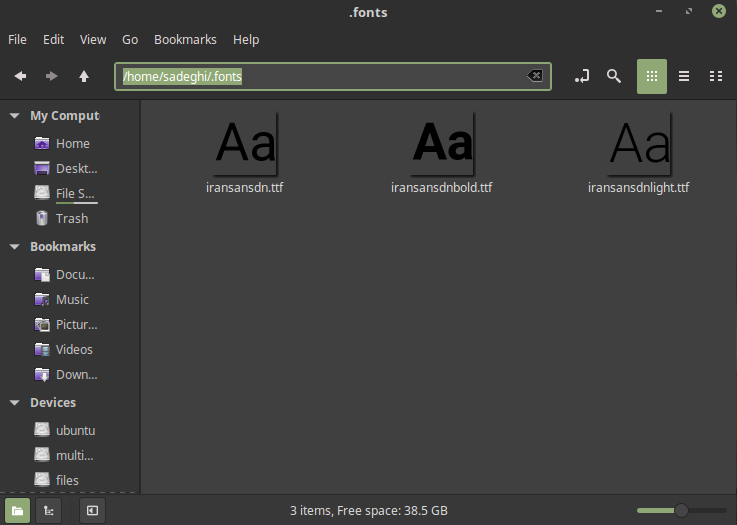Open the Music bookmark

coord(72,299)
